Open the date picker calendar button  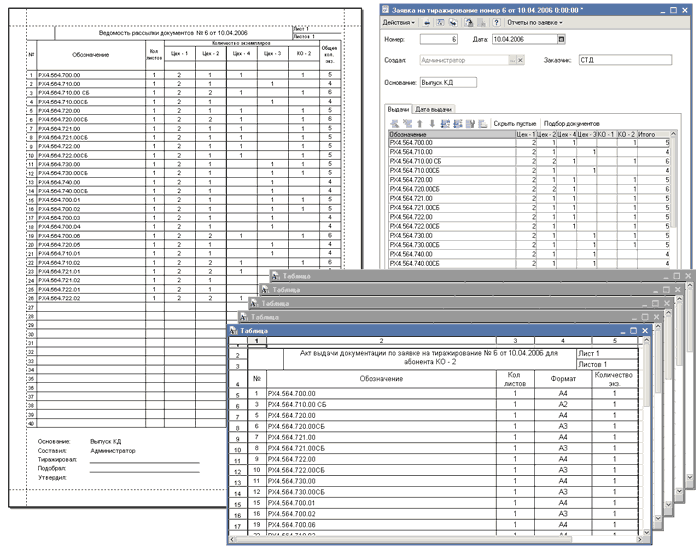click(561, 39)
